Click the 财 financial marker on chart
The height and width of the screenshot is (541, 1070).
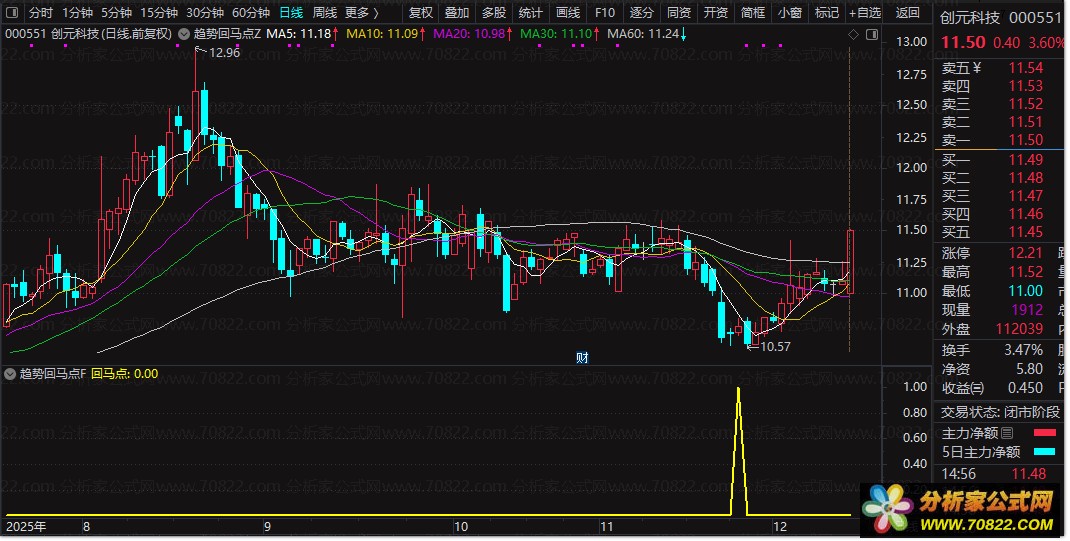(581, 357)
